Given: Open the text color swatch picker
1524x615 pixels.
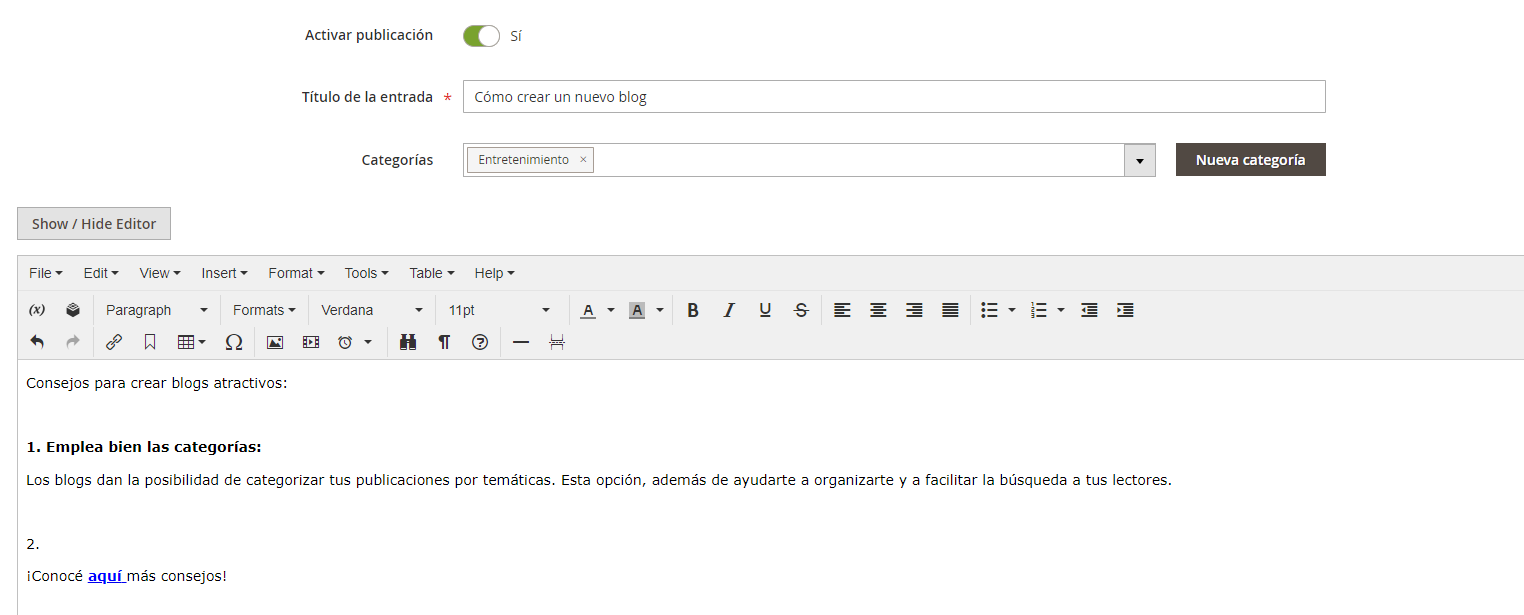Looking at the screenshot, I should click(588, 310).
